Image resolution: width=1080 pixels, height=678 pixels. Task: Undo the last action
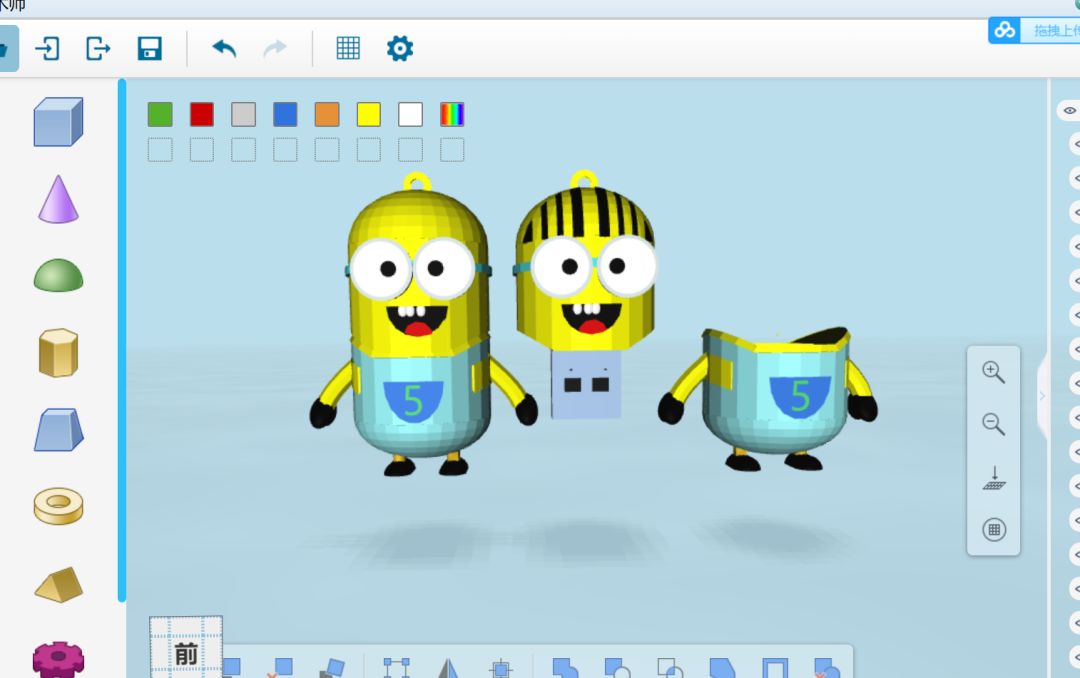pyautogui.click(x=224, y=48)
